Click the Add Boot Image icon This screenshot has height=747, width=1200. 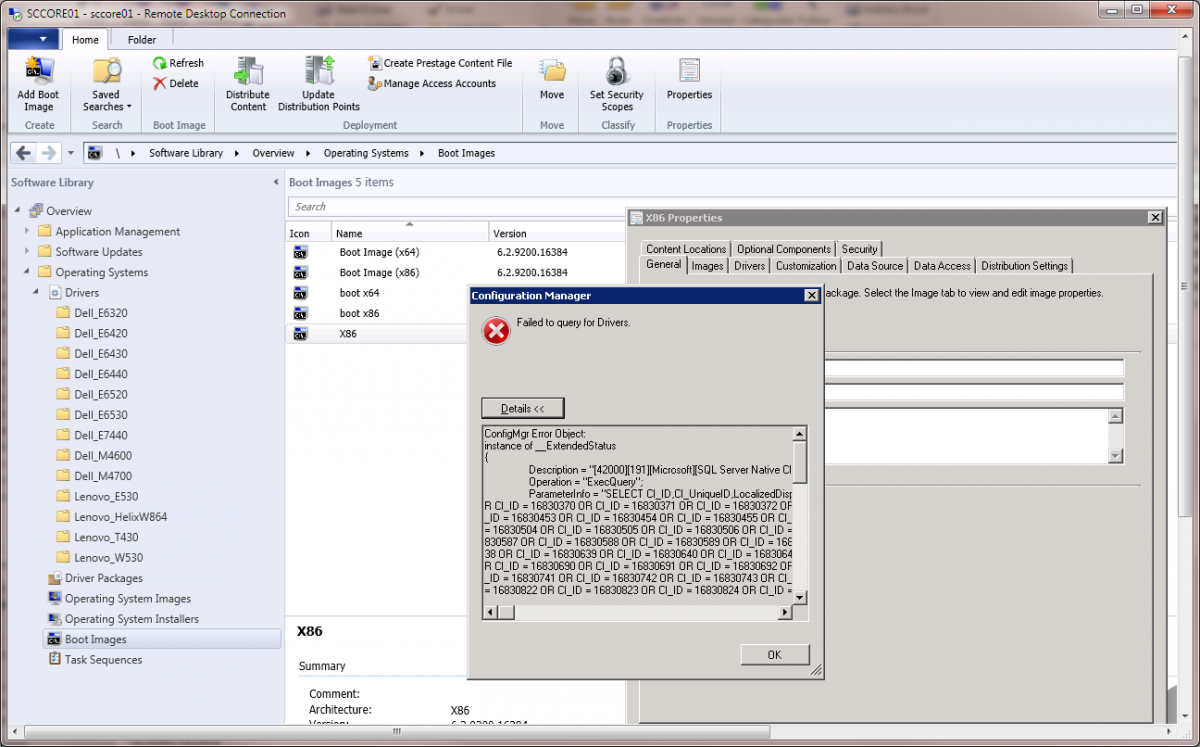[x=39, y=72]
